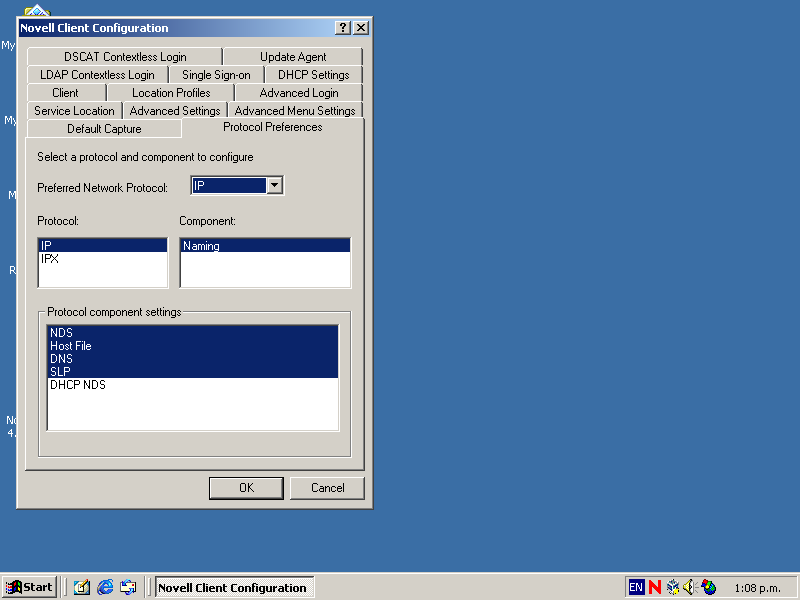
Task: Click the Show Desktop quick launch icon
Action: pos(82,587)
